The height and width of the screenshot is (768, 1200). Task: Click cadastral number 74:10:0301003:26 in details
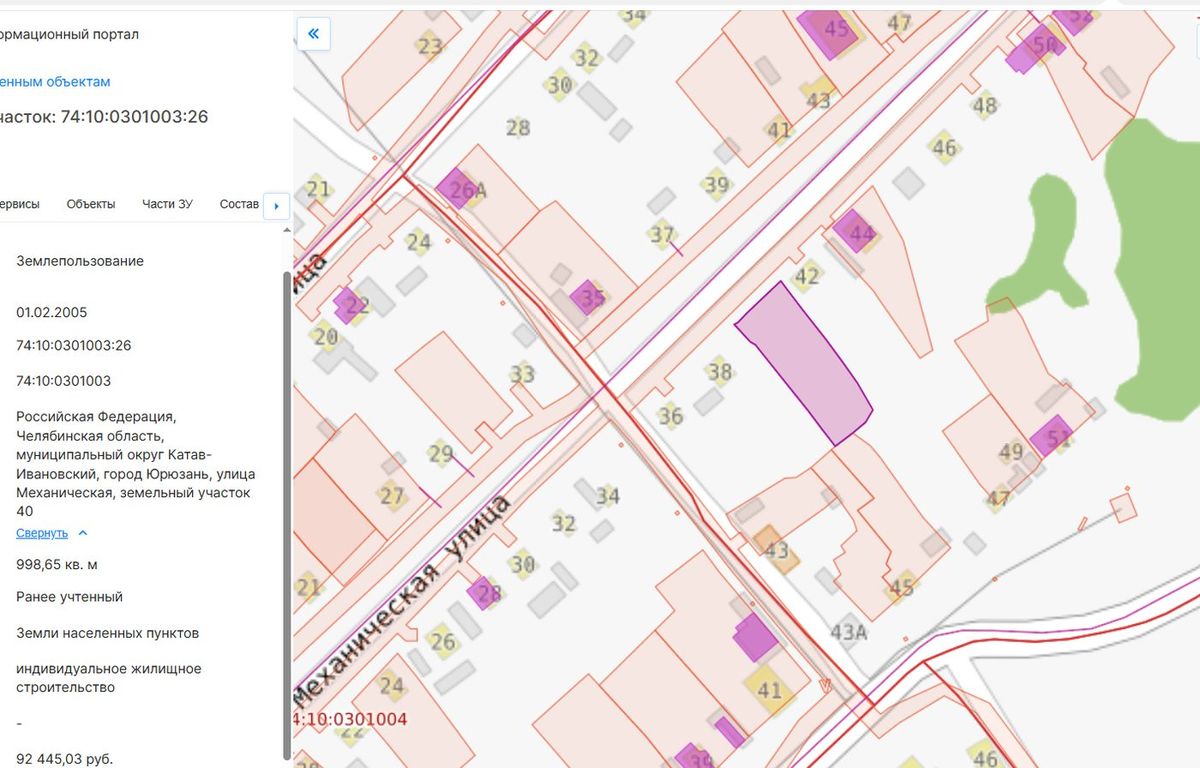pyautogui.click(x=74, y=345)
